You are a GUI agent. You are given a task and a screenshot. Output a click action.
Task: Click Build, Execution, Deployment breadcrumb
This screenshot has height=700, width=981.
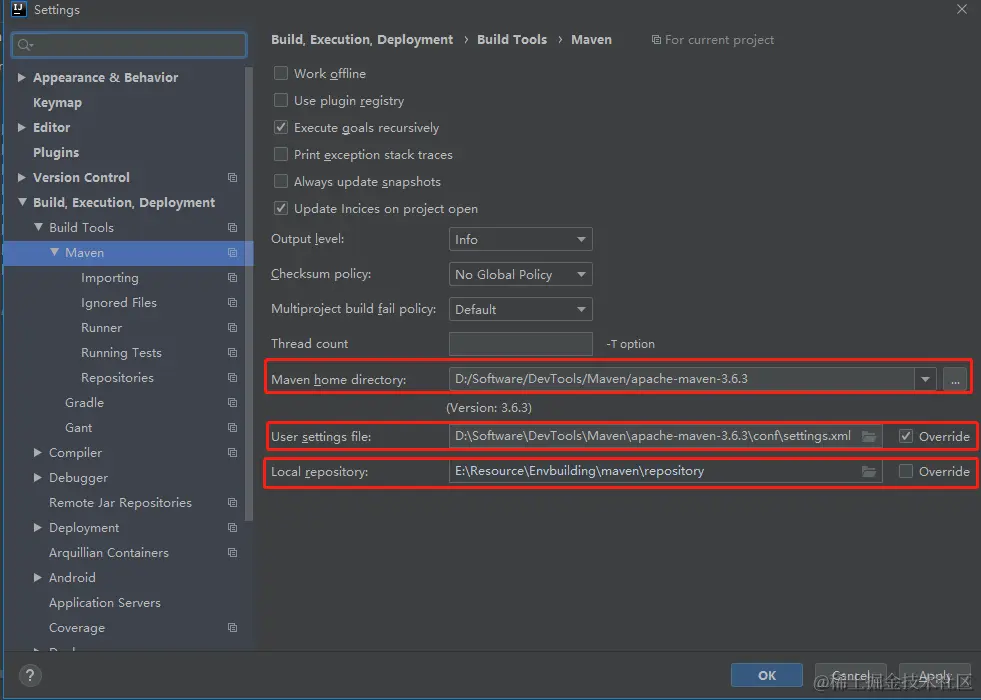pyautogui.click(x=362, y=39)
